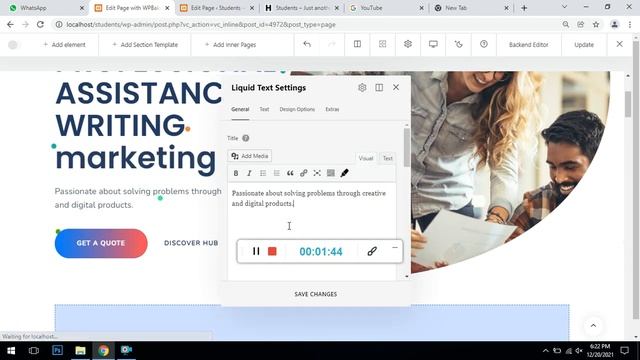This screenshot has height=360, width=640.
Task: Click Add Media button
Action: (x=250, y=156)
